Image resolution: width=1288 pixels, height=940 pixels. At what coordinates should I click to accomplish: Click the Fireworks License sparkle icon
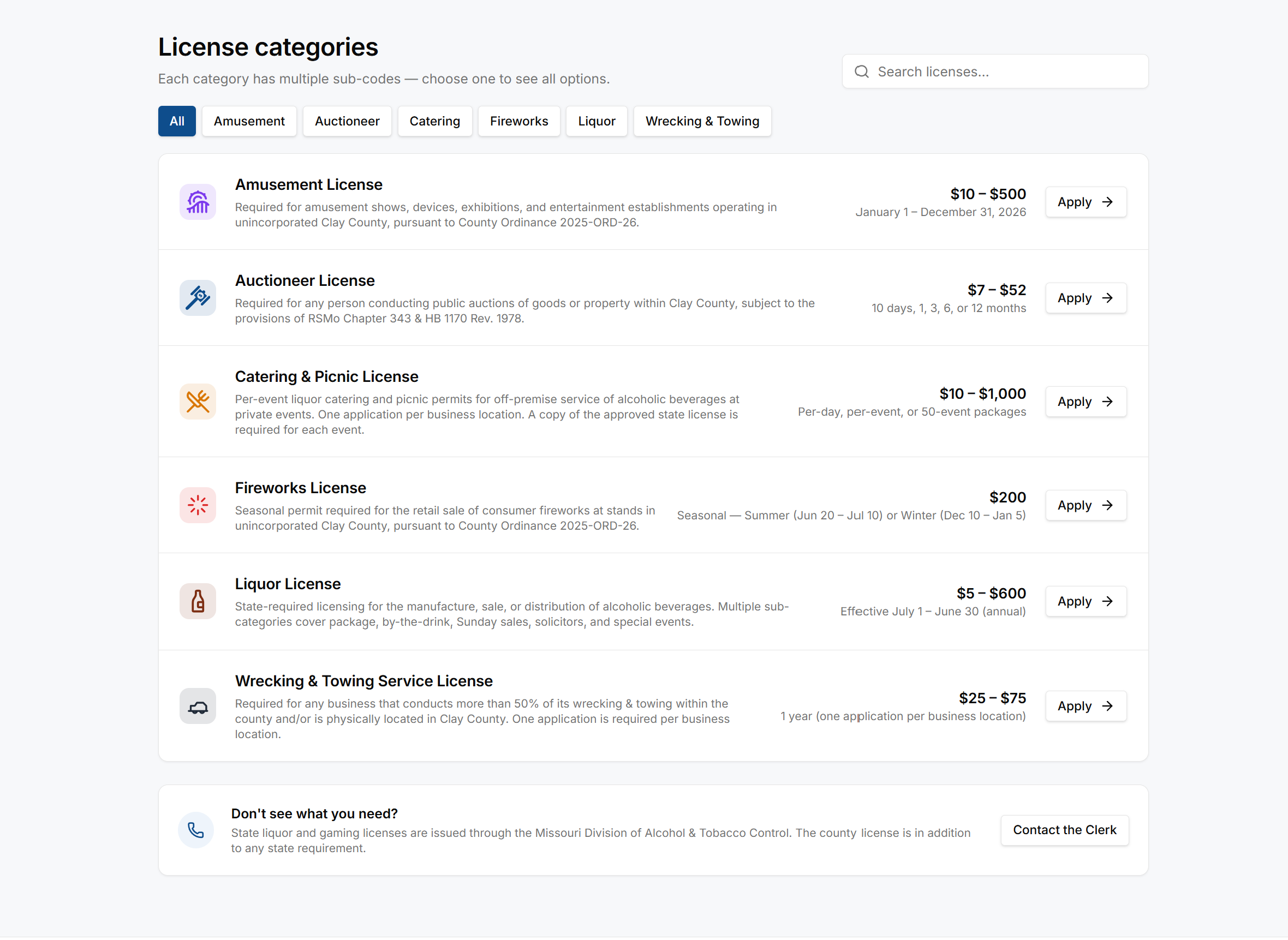pyautogui.click(x=198, y=505)
